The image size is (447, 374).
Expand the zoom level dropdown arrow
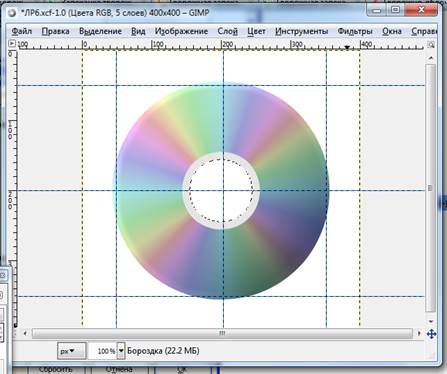121,351
